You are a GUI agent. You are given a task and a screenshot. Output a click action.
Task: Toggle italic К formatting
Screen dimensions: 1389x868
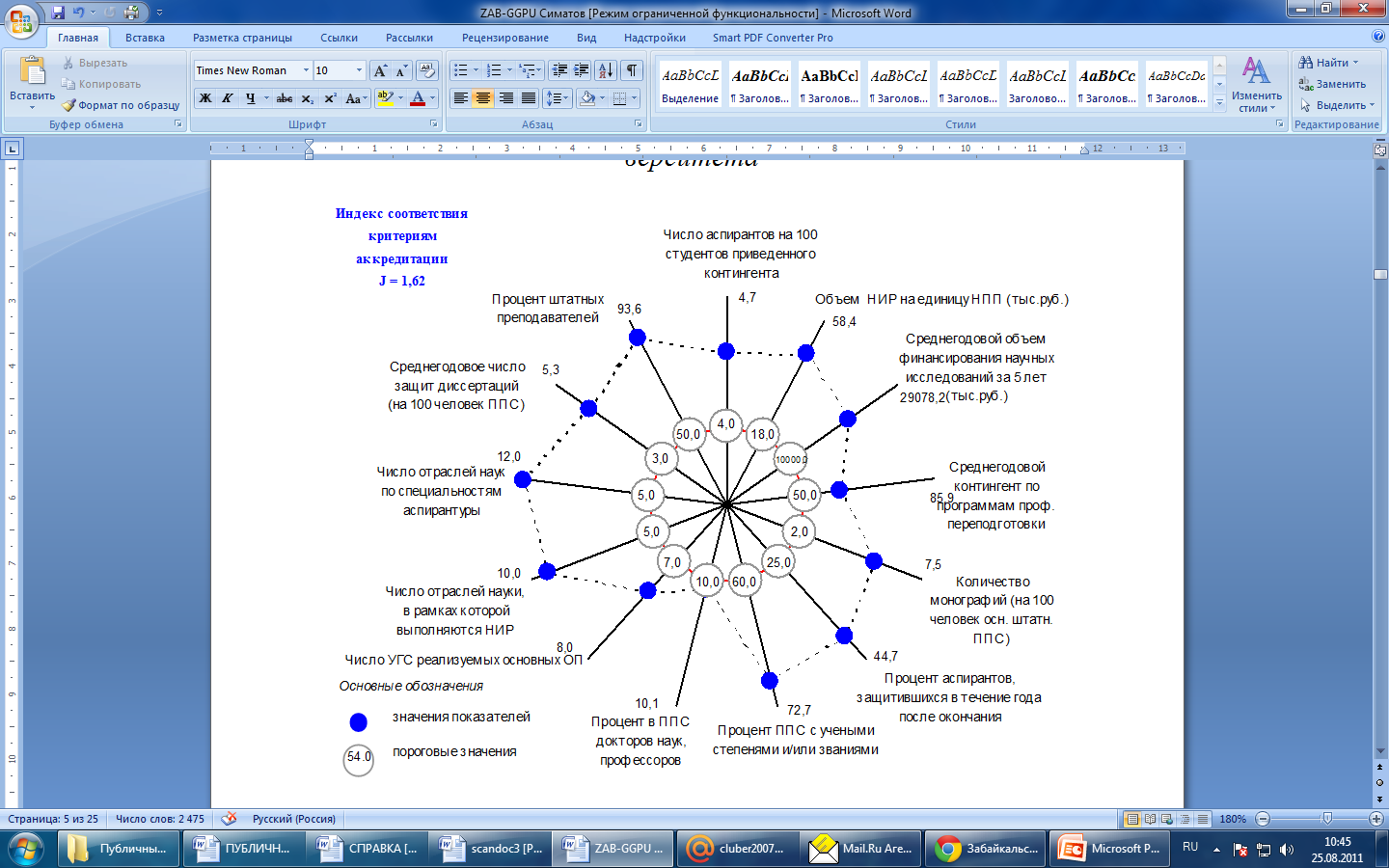(x=228, y=98)
